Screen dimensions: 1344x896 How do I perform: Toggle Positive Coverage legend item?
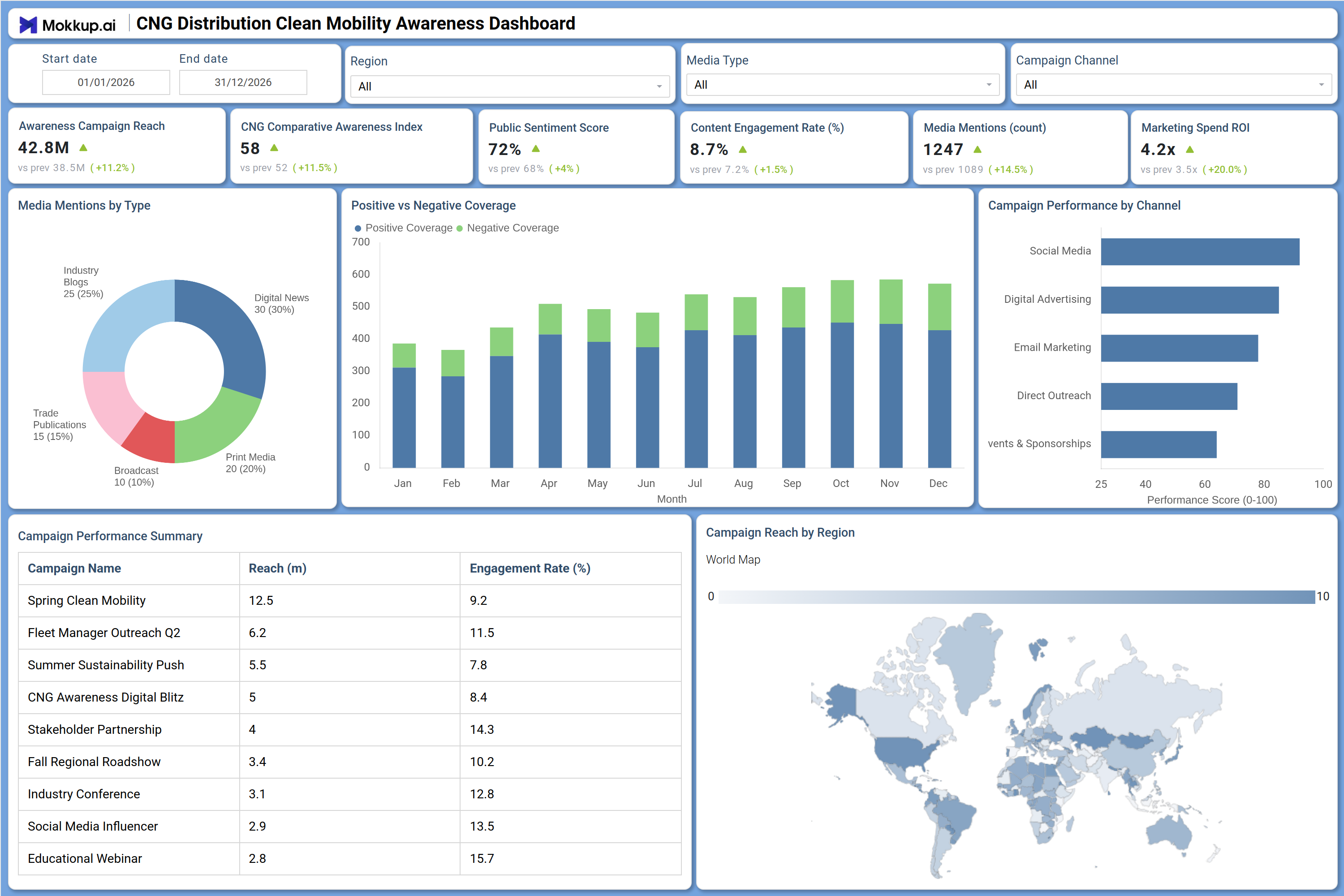coord(404,228)
